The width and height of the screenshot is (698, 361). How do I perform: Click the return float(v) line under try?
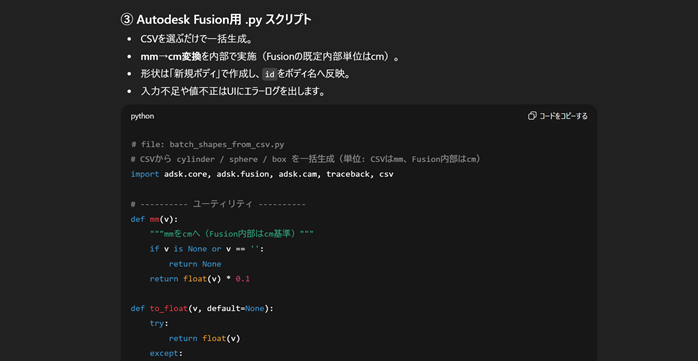204,338
